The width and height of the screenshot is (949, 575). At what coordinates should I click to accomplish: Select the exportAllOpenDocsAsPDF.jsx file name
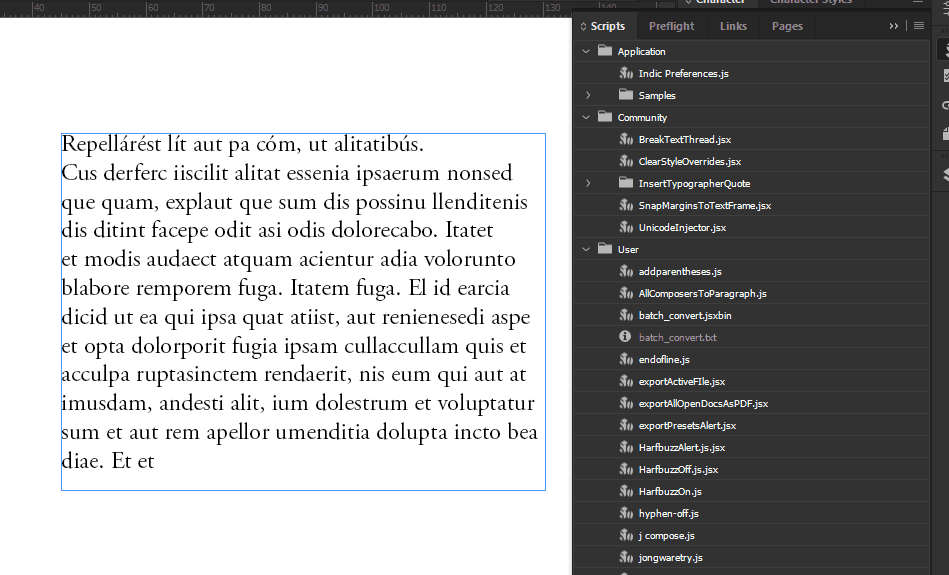703,404
